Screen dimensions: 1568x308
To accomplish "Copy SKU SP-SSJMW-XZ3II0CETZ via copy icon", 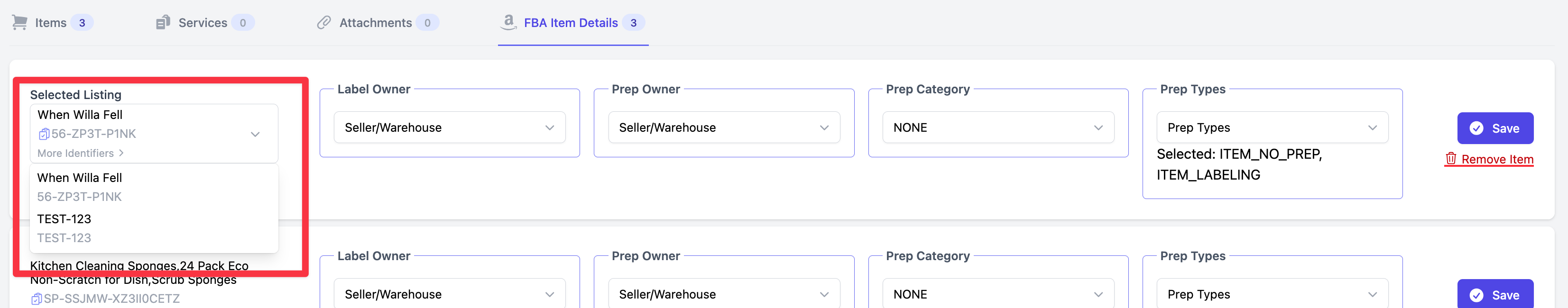I will coord(37,299).
